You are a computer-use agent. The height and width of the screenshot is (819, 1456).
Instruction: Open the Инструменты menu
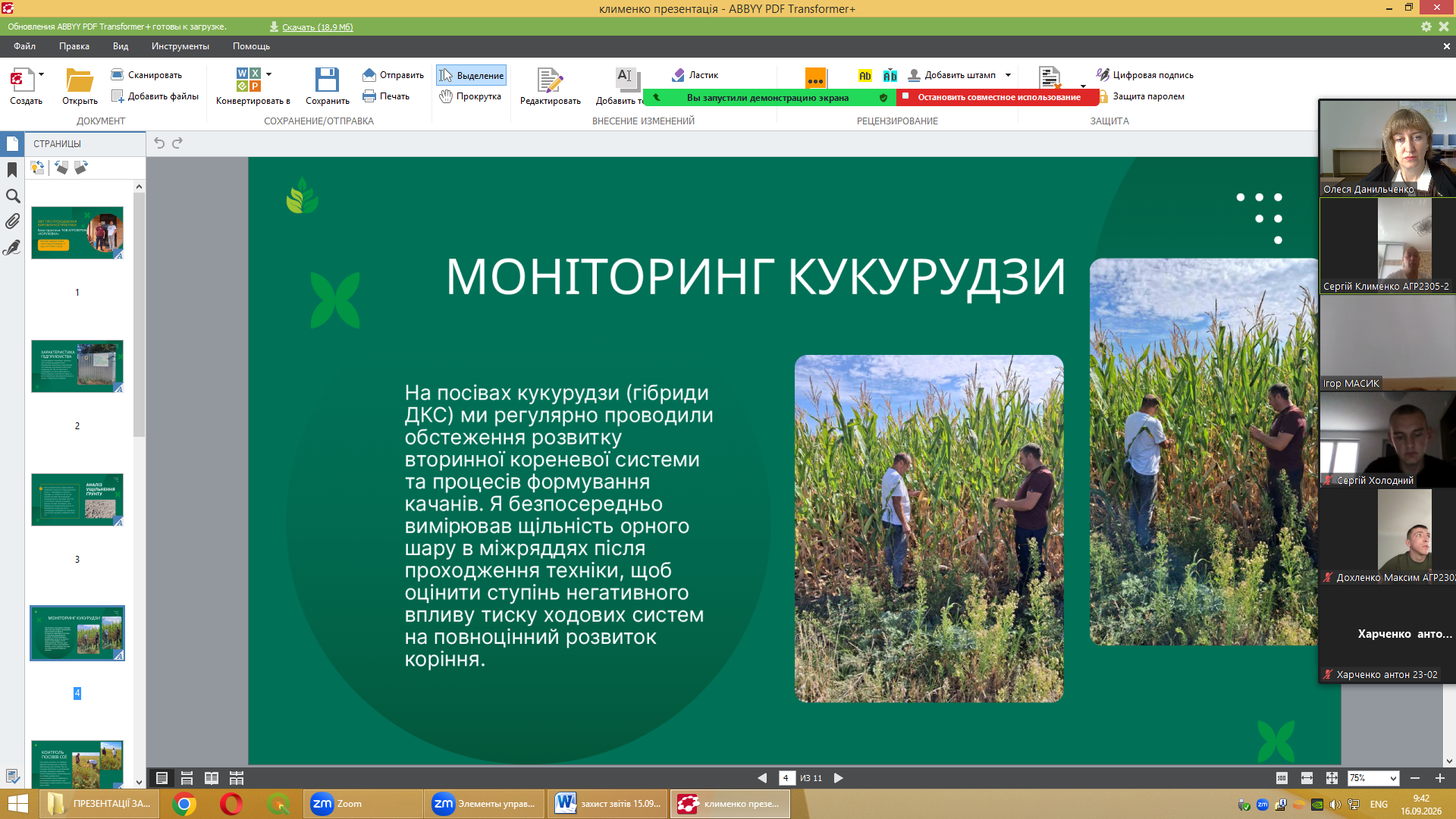click(x=180, y=46)
